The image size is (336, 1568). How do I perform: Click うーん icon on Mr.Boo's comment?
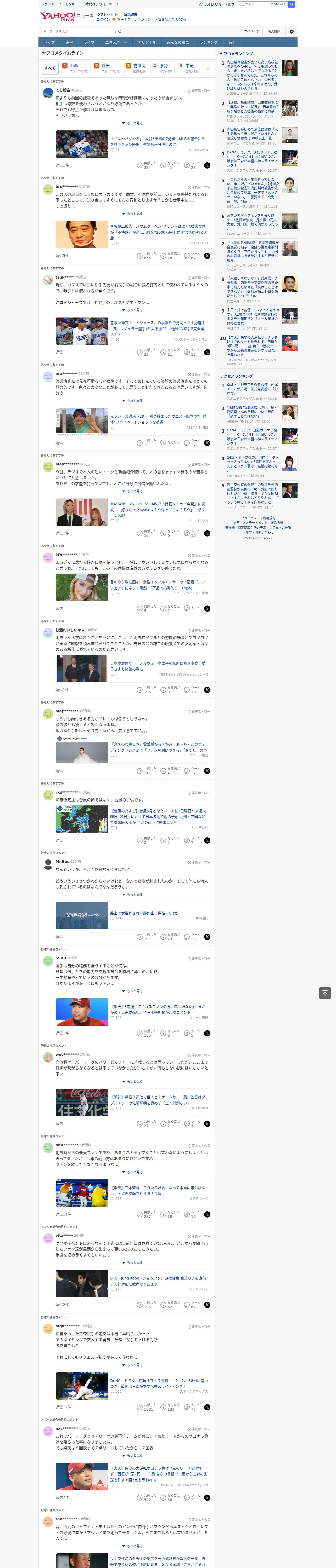coord(187,937)
